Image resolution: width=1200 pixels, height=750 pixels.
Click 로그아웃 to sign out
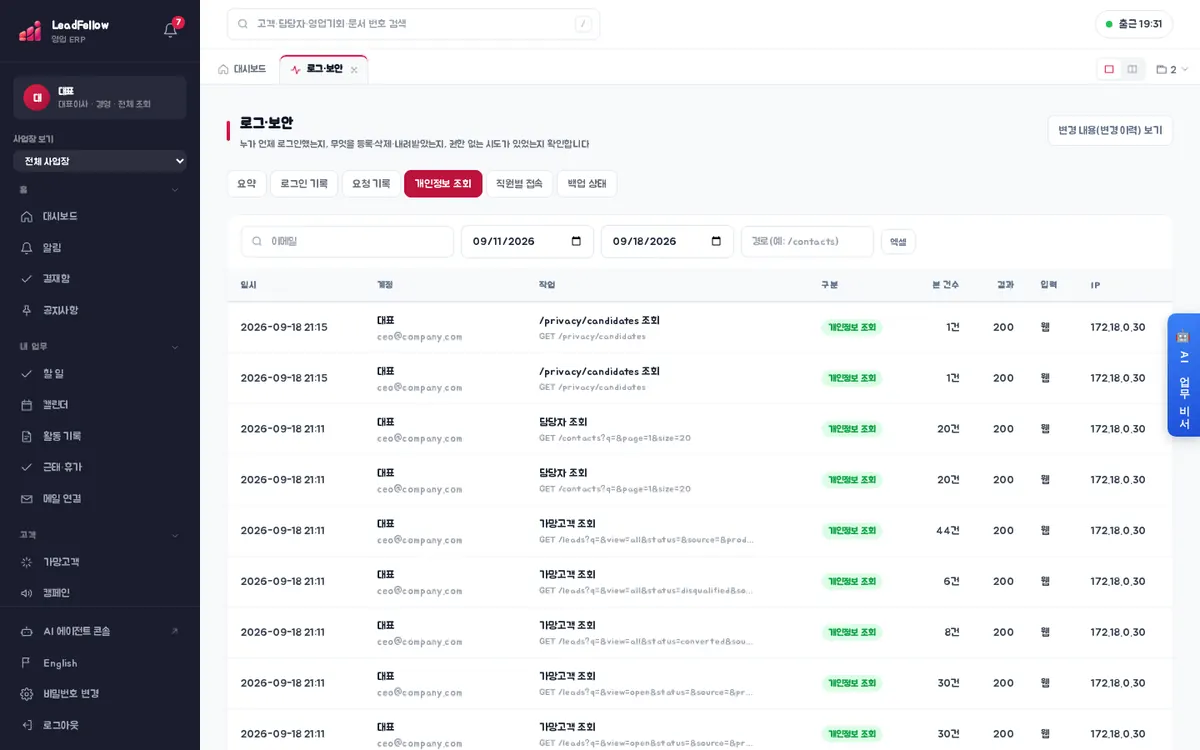(100, 725)
